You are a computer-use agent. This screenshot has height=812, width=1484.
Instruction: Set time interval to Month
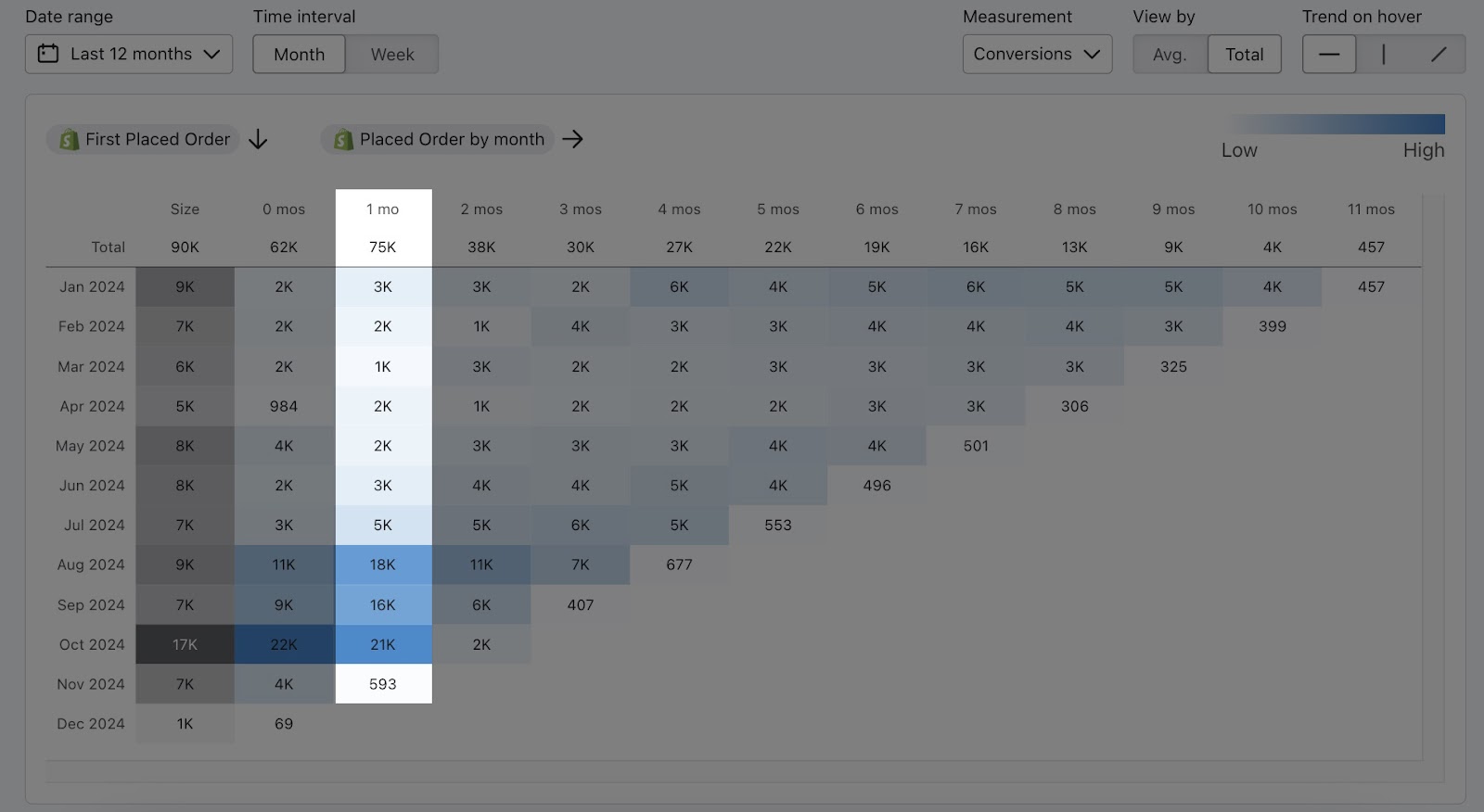[x=299, y=55]
